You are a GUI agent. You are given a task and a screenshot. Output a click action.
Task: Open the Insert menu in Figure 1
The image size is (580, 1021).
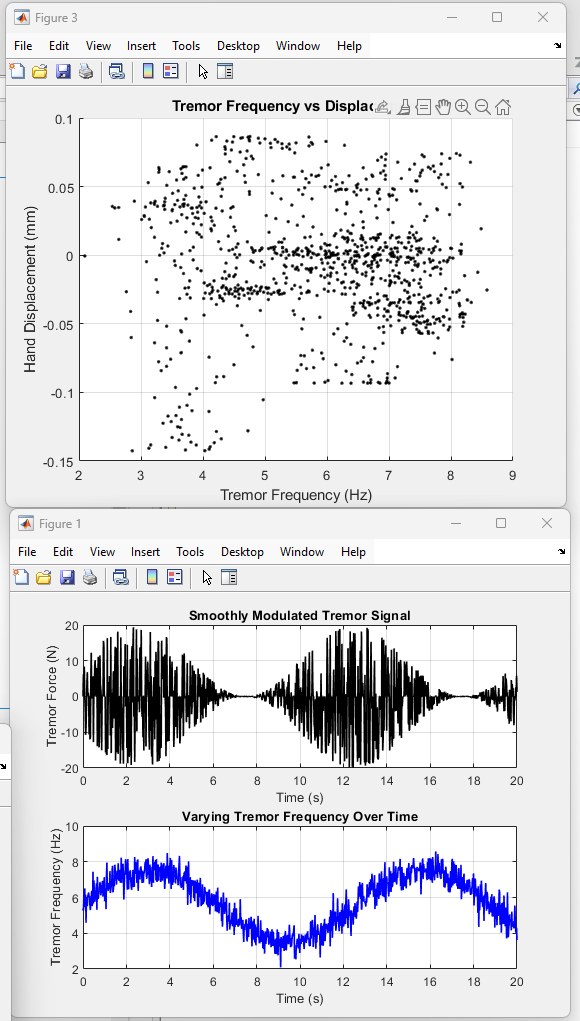pyautogui.click(x=145, y=552)
